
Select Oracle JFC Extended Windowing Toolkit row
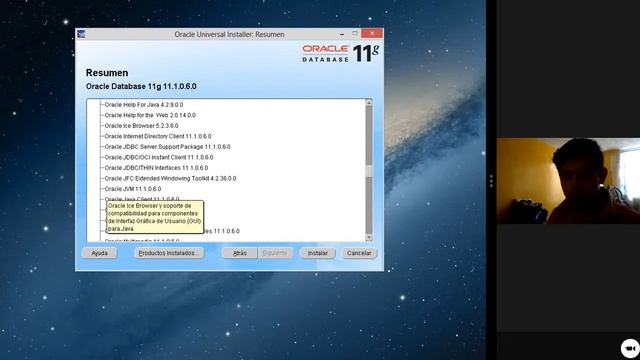pyautogui.click(x=170, y=178)
